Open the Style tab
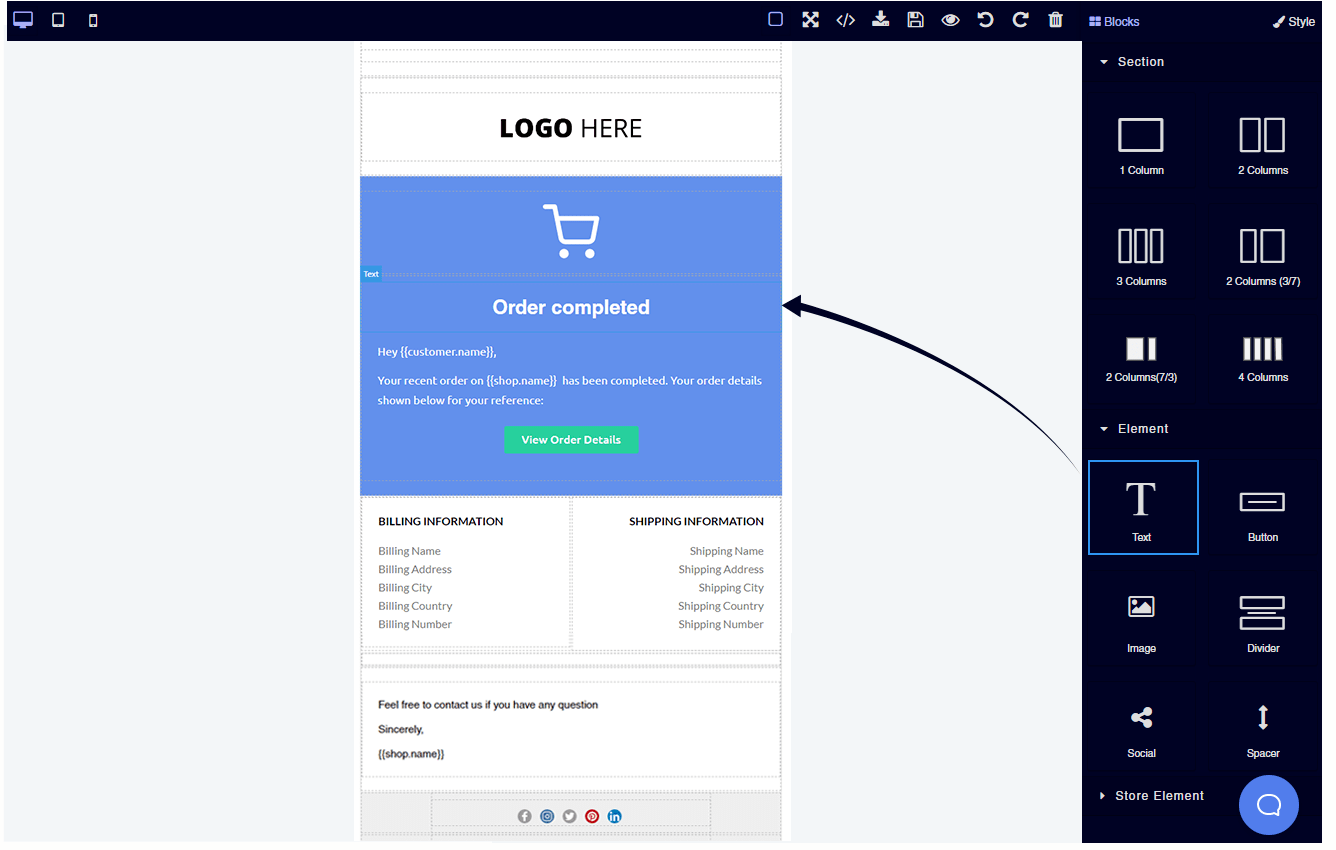The height and width of the screenshot is (850, 1336). point(1293,21)
